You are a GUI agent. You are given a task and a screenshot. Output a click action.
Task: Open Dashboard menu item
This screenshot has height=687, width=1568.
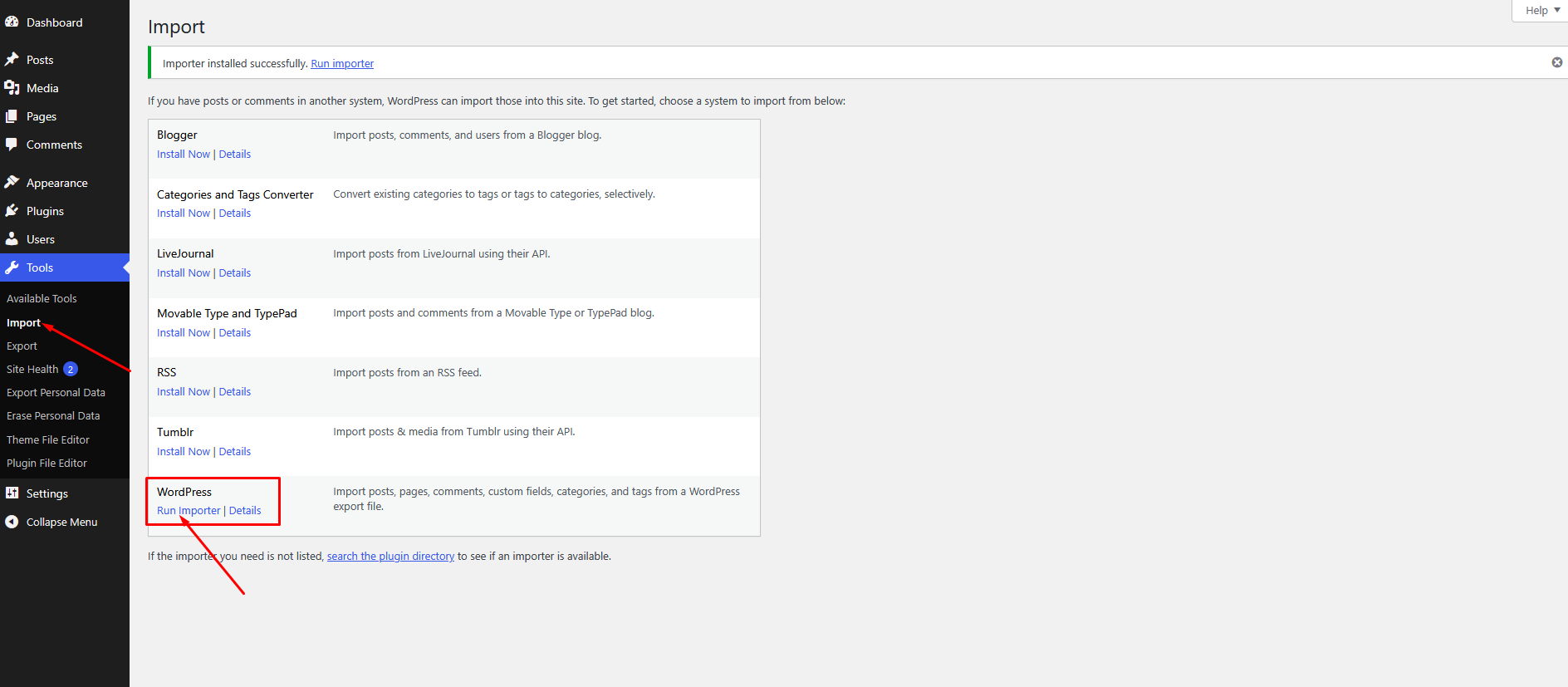[x=55, y=22]
